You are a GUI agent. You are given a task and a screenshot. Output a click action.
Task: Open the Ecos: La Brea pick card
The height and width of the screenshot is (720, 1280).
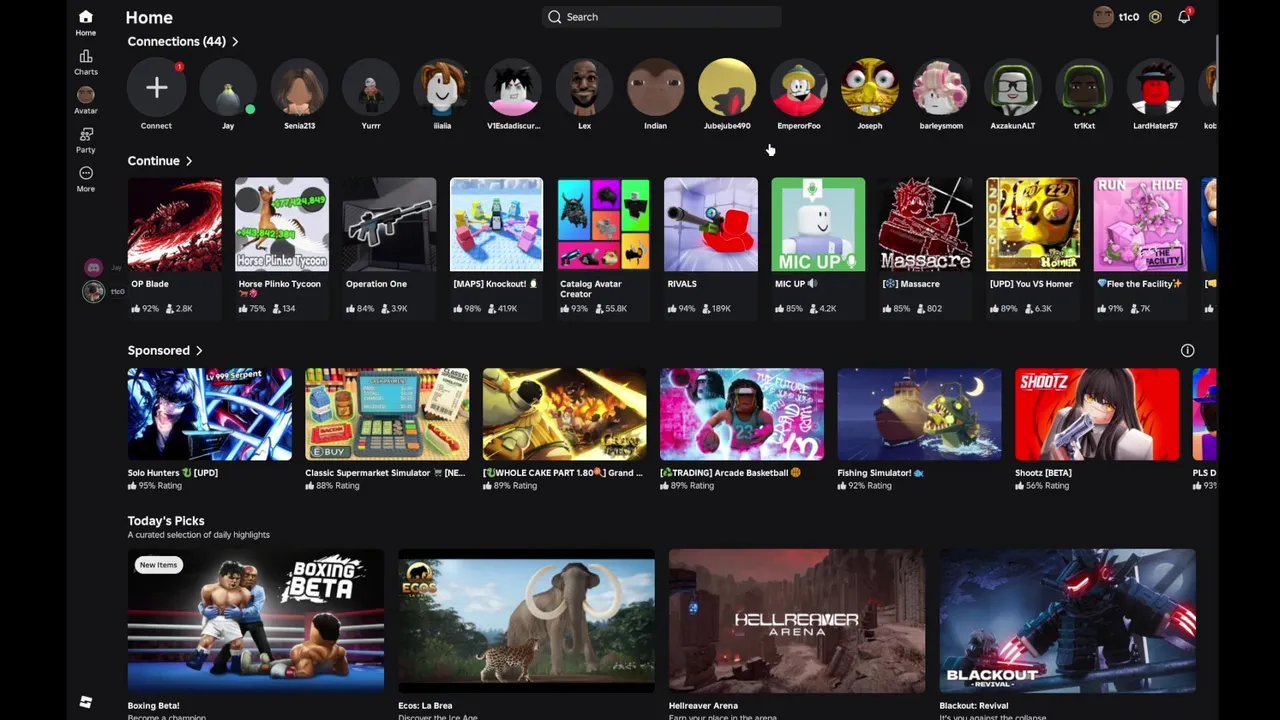(x=526, y=621)
